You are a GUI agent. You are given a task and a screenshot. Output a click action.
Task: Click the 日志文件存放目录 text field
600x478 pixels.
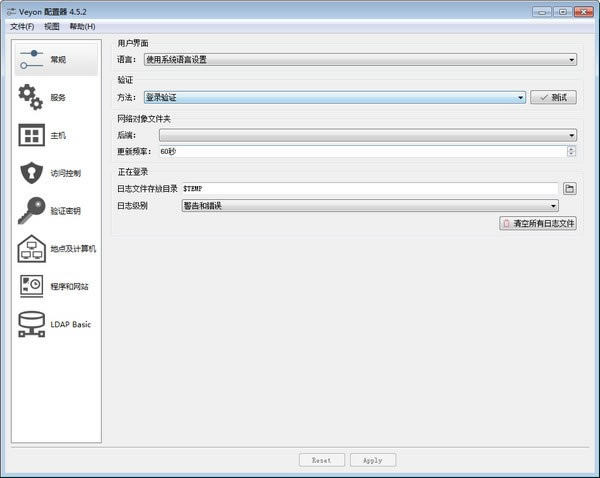368,188
